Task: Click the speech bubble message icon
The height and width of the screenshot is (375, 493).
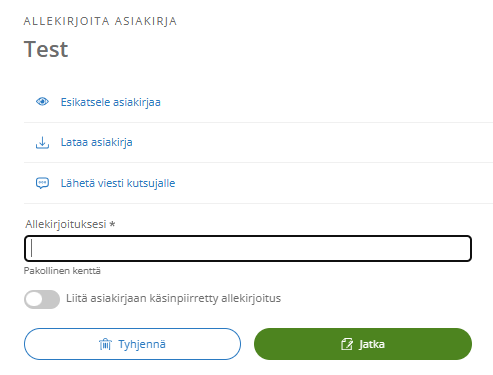Action: (42, 183)
